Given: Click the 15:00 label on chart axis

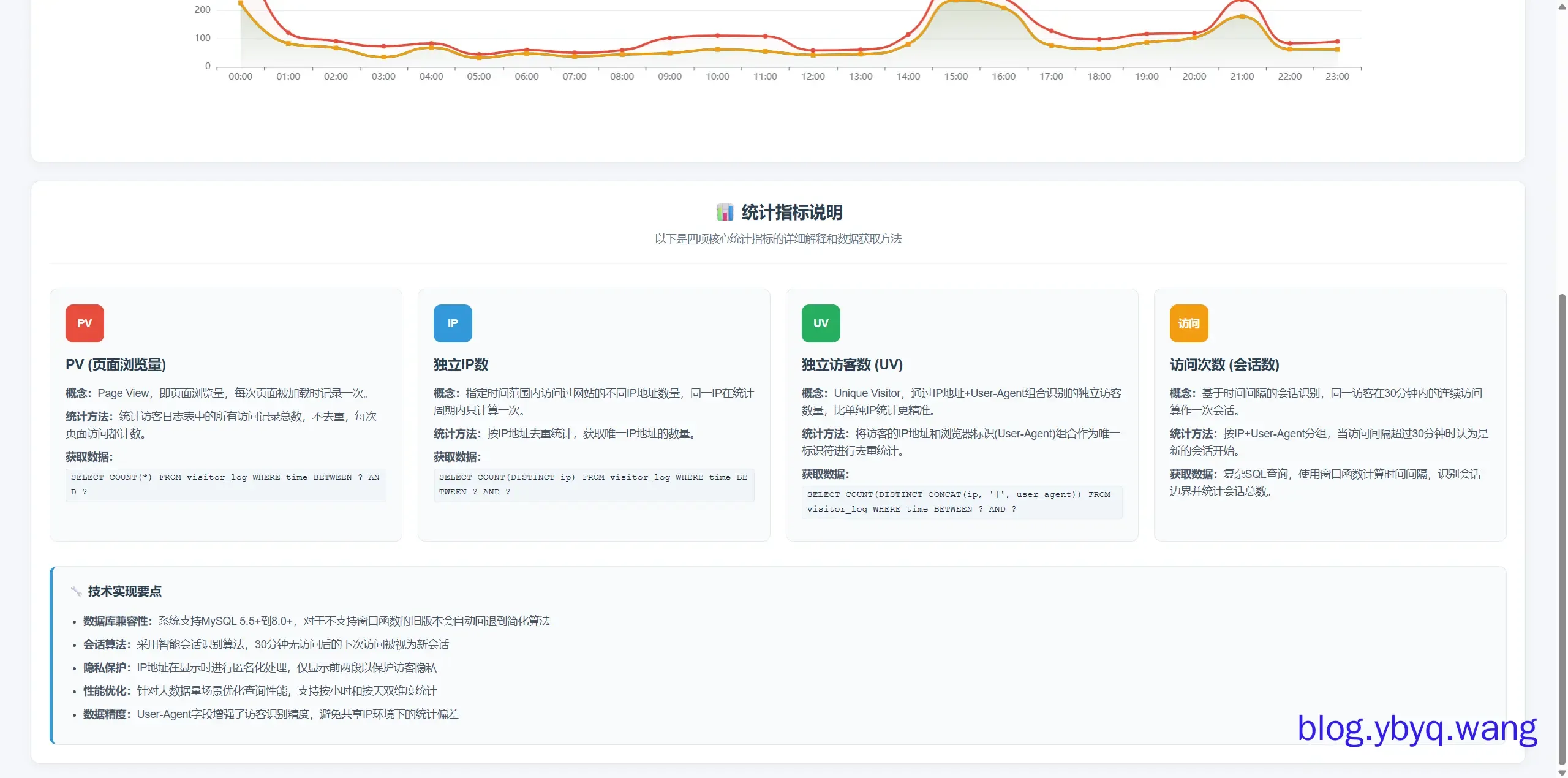Looking at the screenshot, I should click(x=956, y=77).
